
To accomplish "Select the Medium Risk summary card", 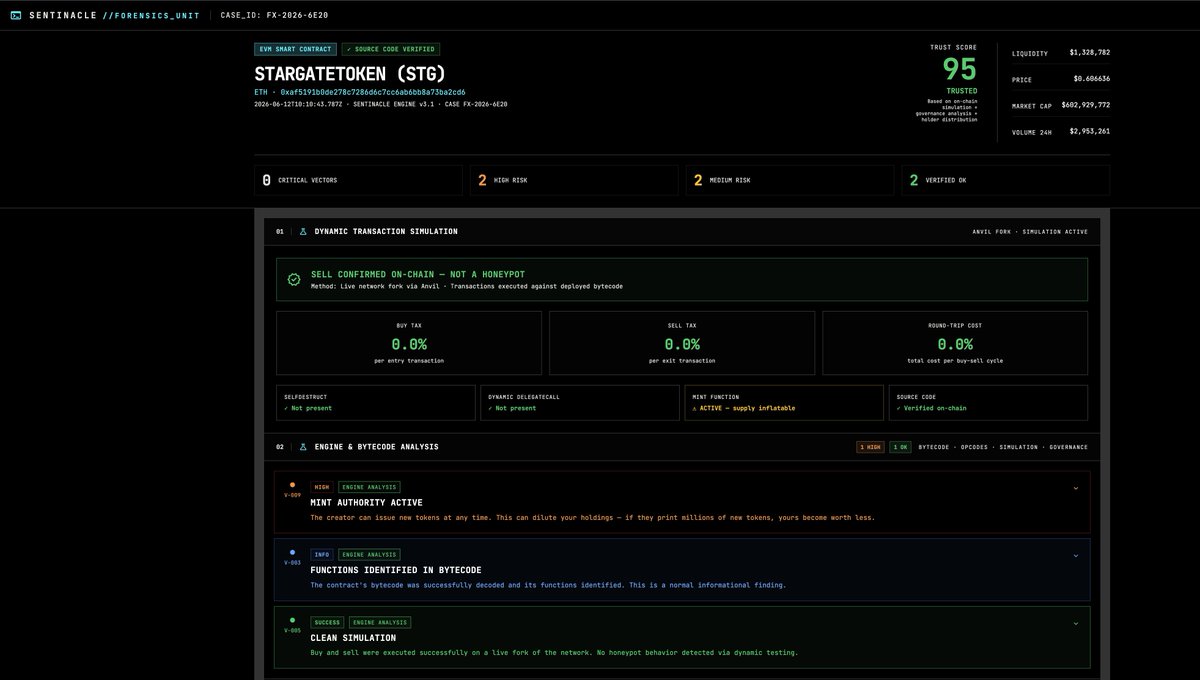I will pos(790,180).
